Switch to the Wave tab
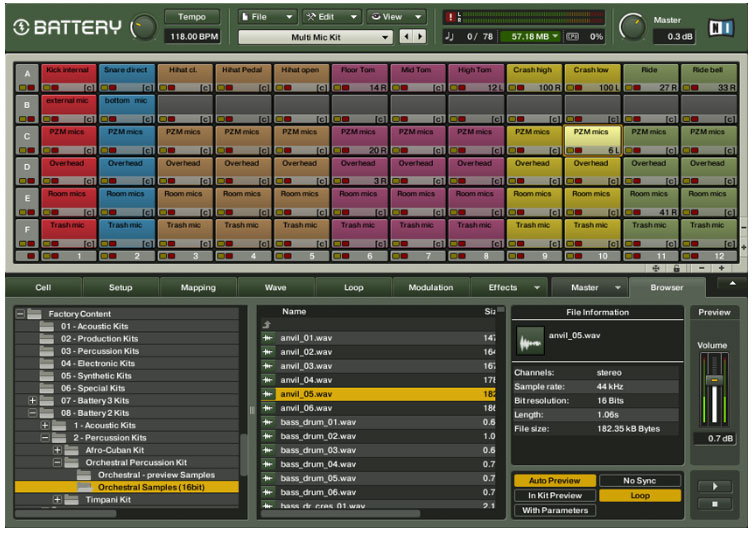This screenshot has height=535, width=754. (276, 287)
